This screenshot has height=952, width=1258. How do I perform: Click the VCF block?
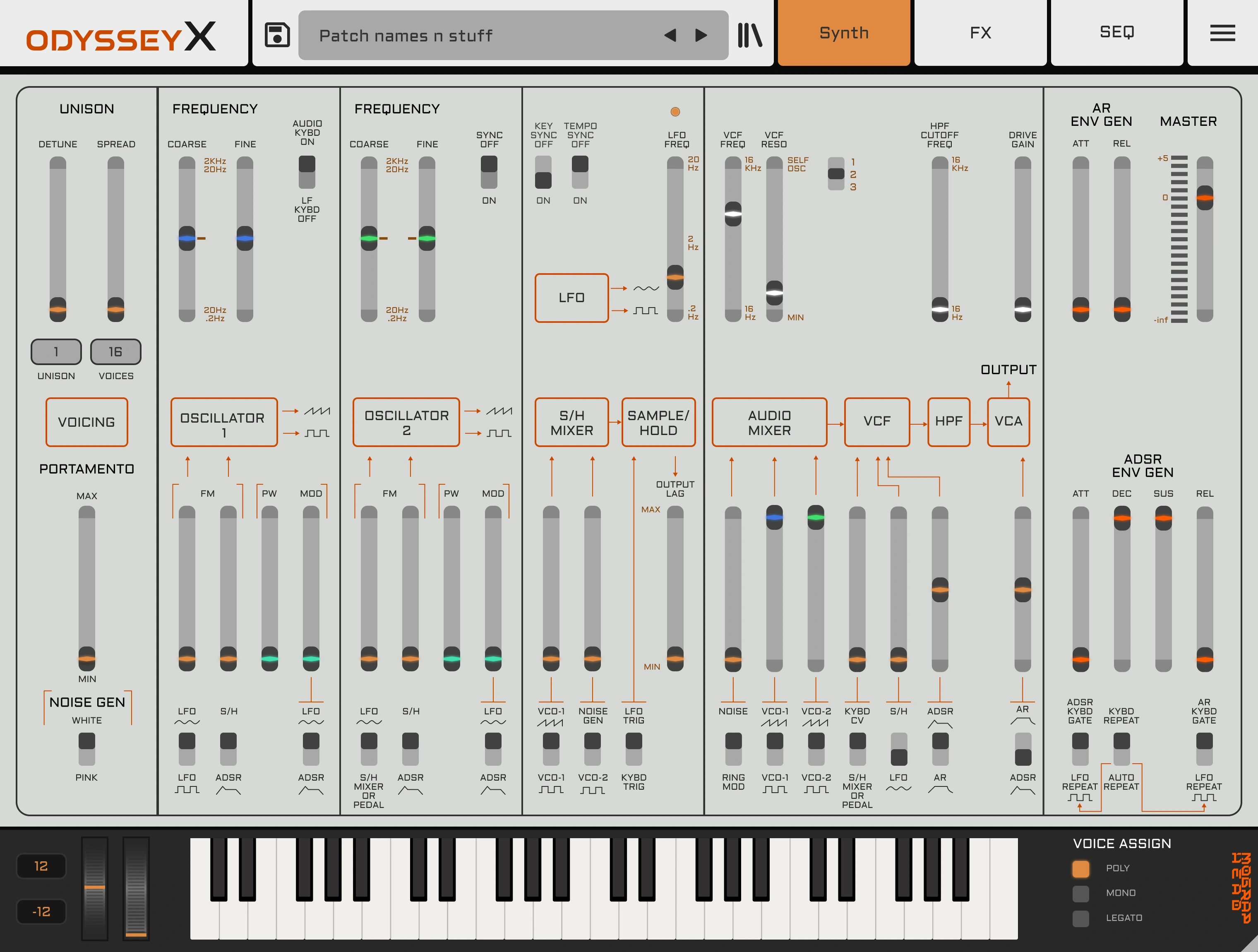877,422
